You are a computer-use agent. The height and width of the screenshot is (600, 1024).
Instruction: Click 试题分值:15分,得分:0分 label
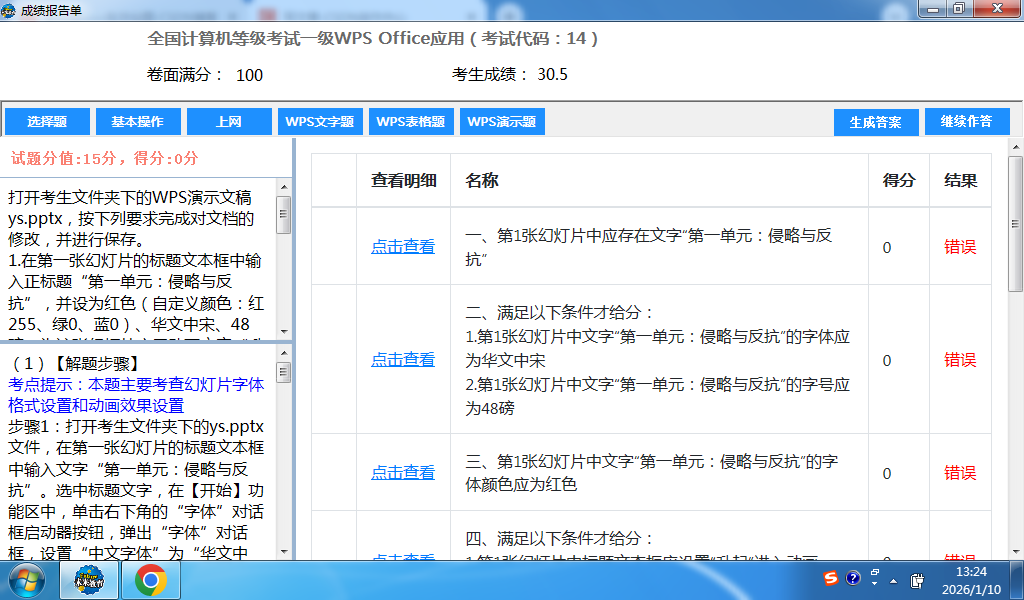104,158
